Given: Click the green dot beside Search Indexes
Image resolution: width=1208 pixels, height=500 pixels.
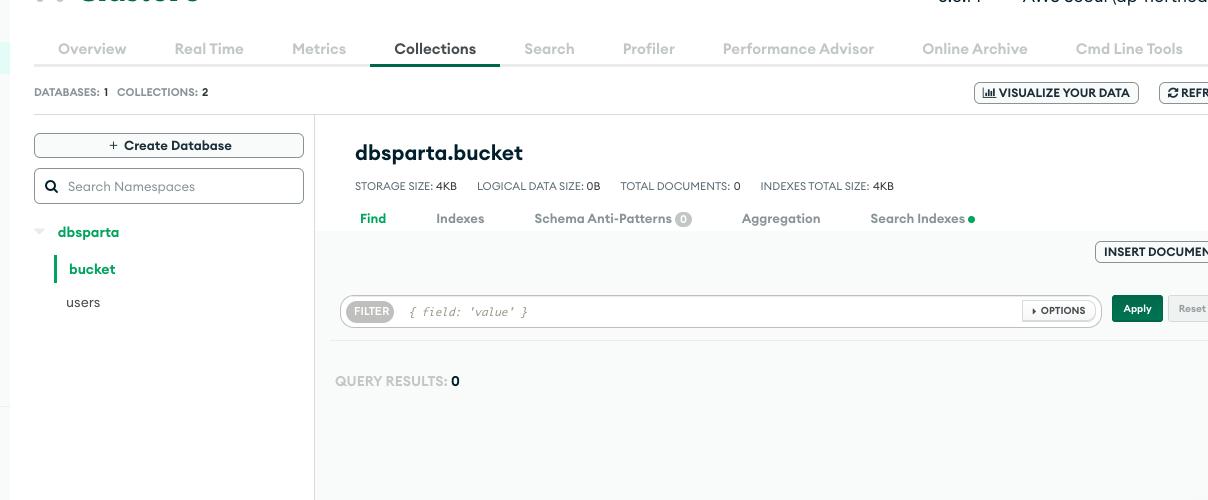Looking at the screenshot, I should tap(972, 219).
